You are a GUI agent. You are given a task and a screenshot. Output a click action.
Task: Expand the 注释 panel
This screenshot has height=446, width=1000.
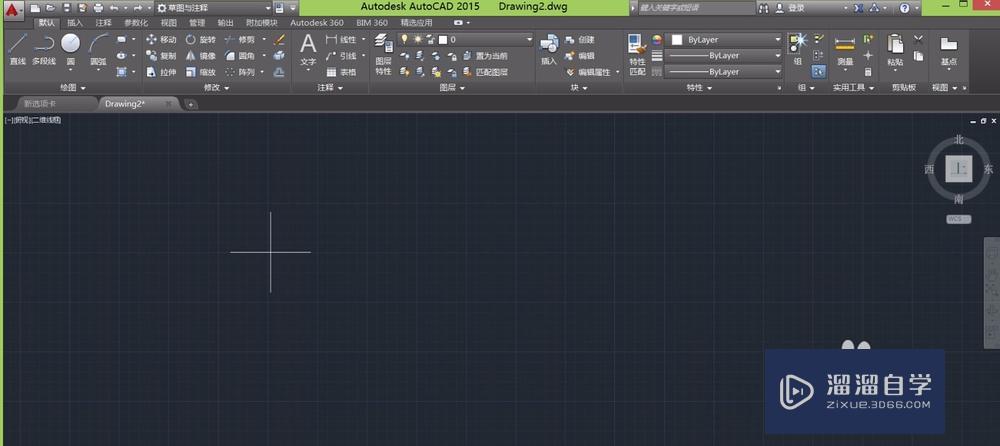pos(330,87)
